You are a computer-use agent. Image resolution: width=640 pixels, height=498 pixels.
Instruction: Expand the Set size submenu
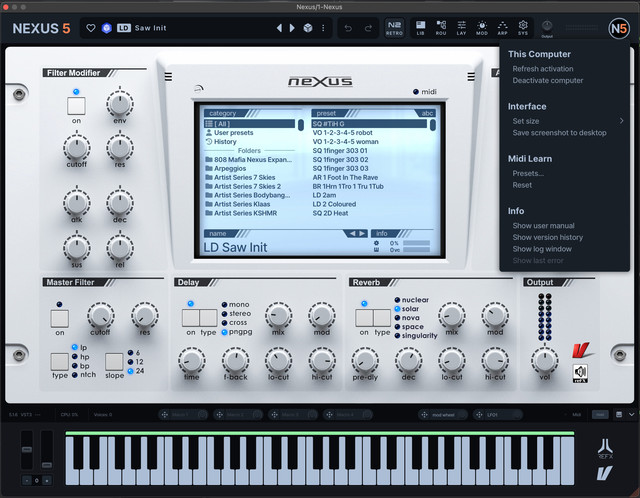coord(567,121)
